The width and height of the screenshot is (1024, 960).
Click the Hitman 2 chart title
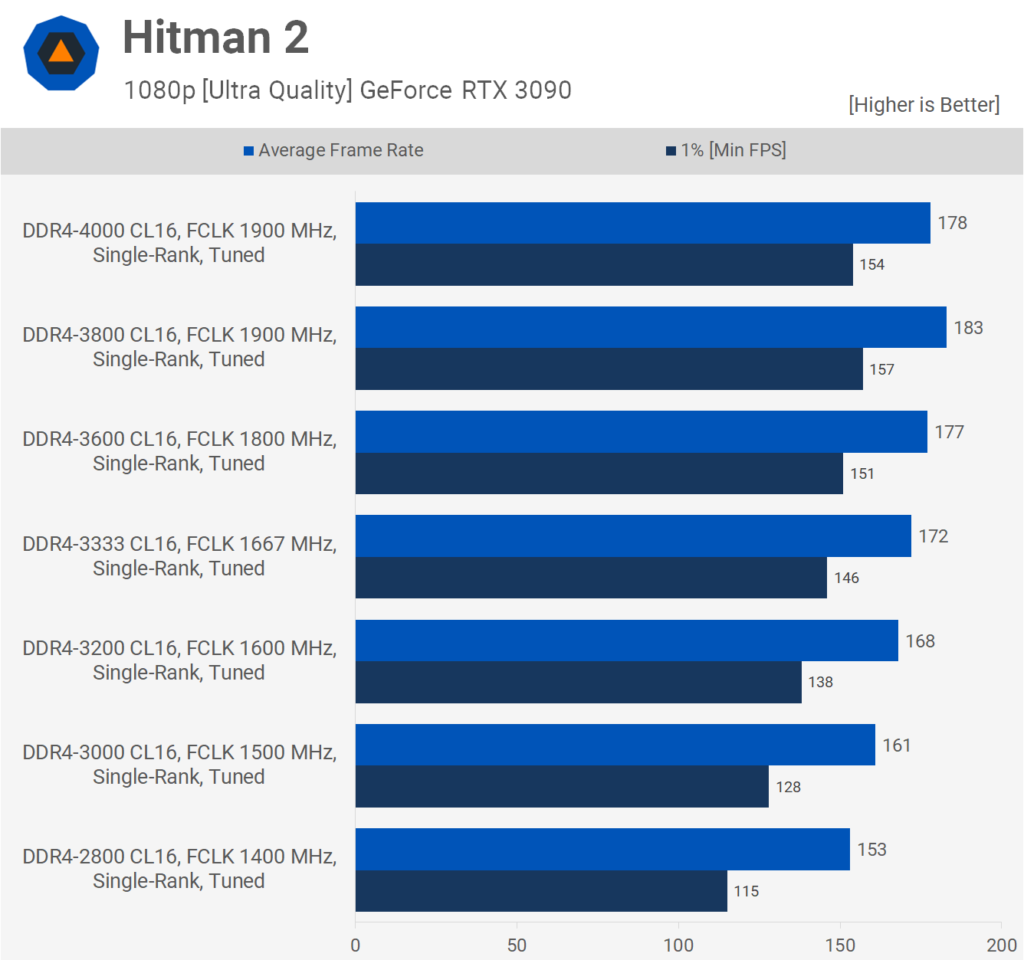coord(215,38)
